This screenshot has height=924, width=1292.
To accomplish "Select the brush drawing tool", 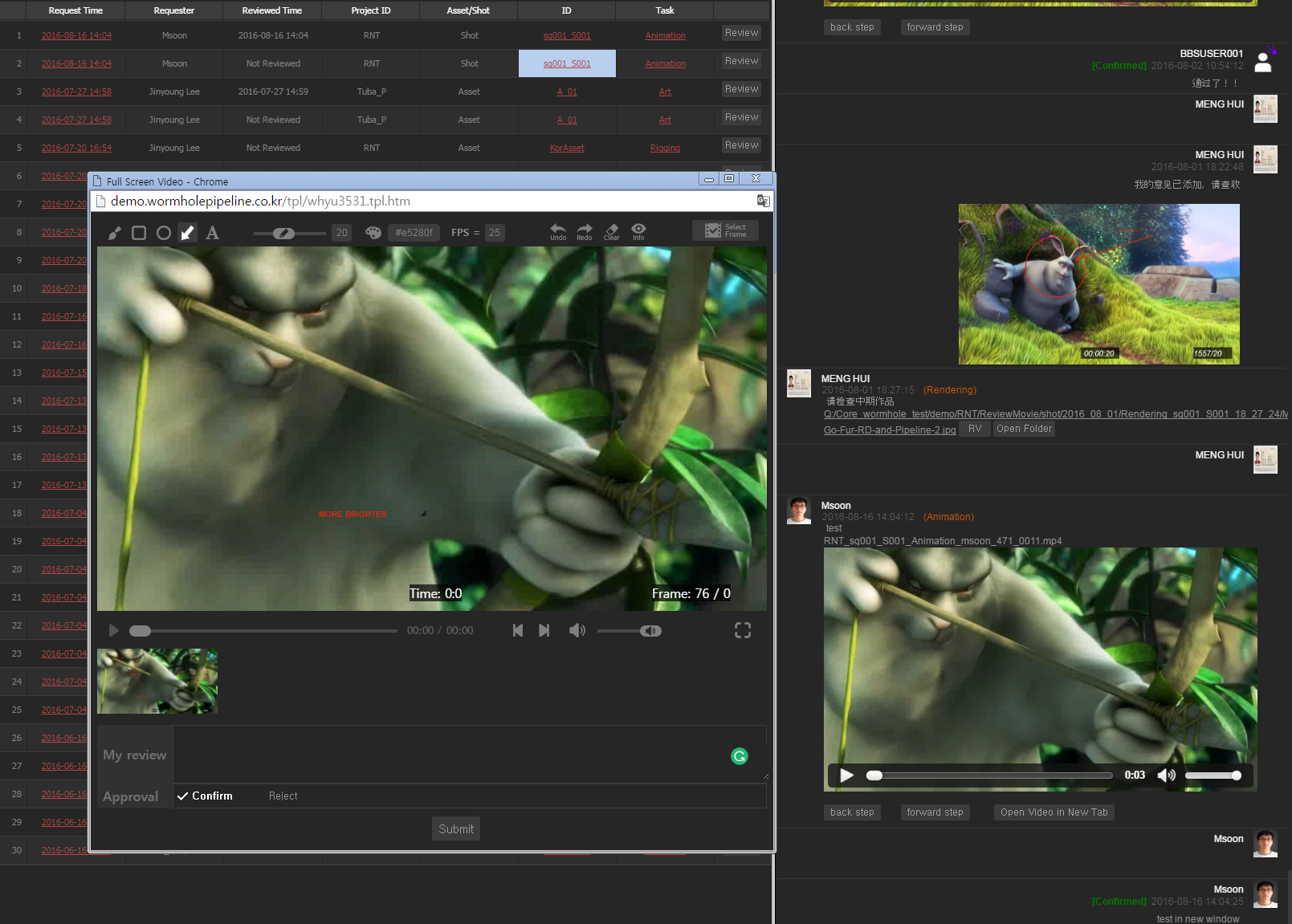I will coord(115,233).
